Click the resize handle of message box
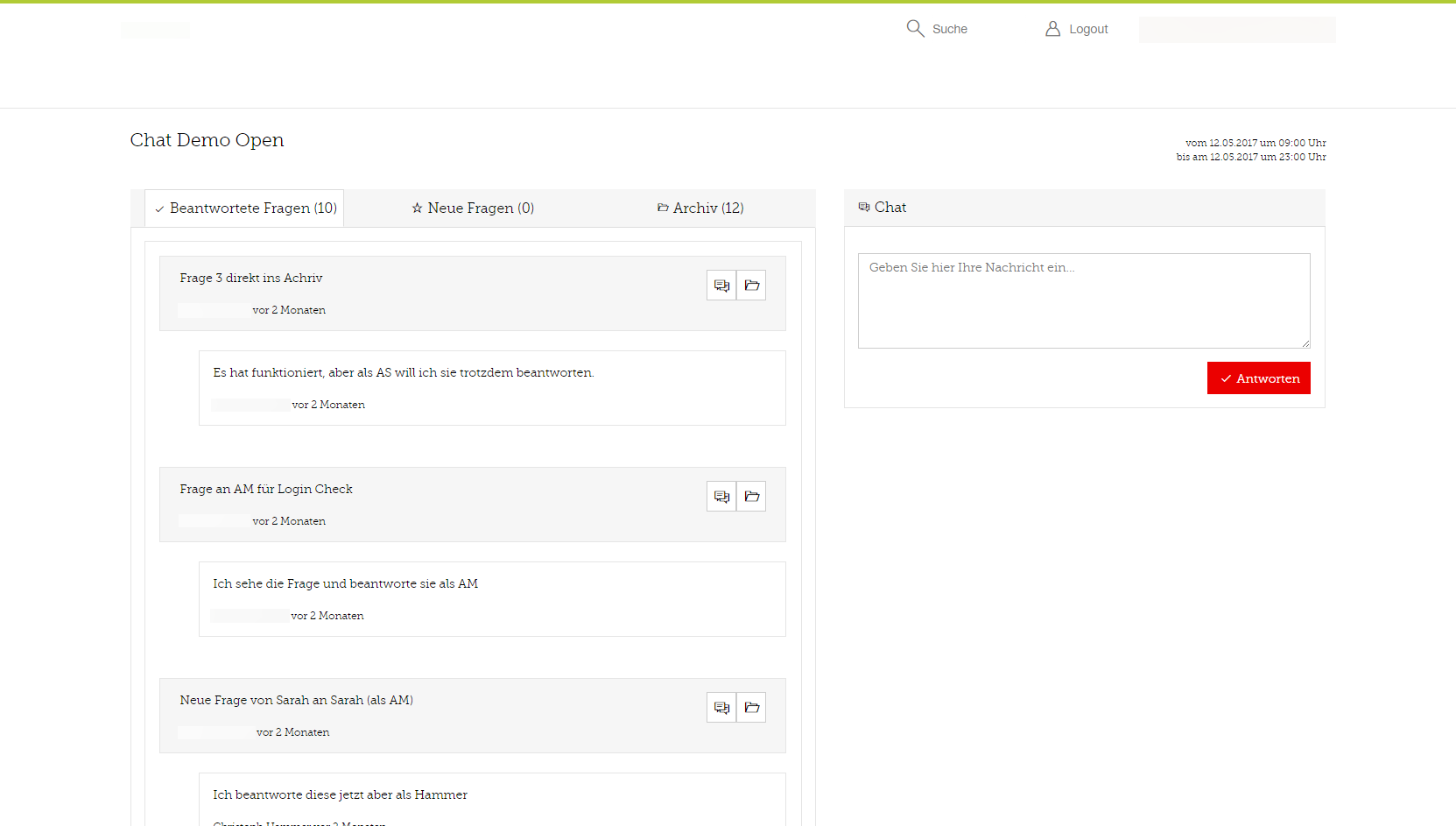Screen dimensions: 1456x826 [1305, 343]
